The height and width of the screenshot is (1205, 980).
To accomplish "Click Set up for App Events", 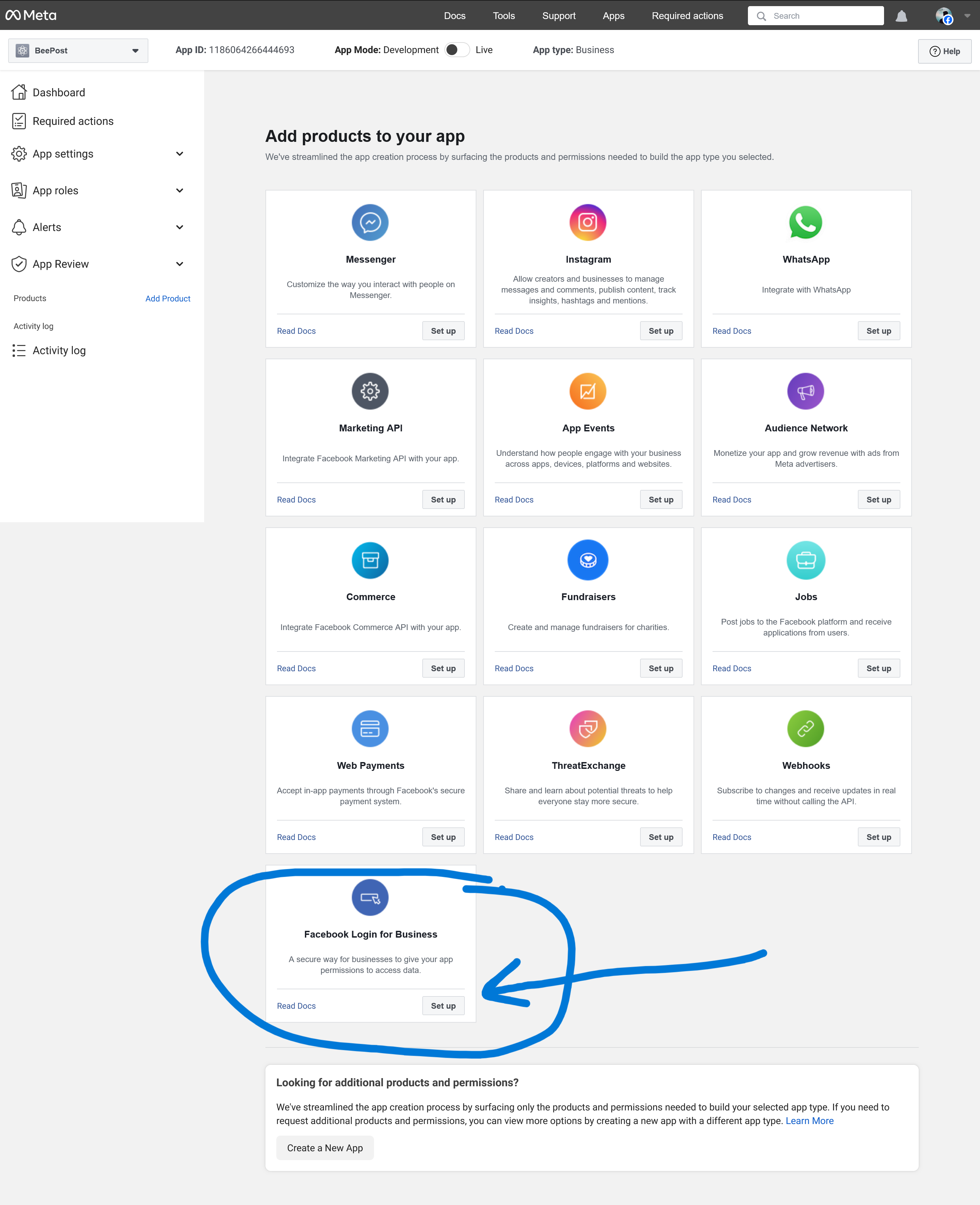I will click(661, 499).
